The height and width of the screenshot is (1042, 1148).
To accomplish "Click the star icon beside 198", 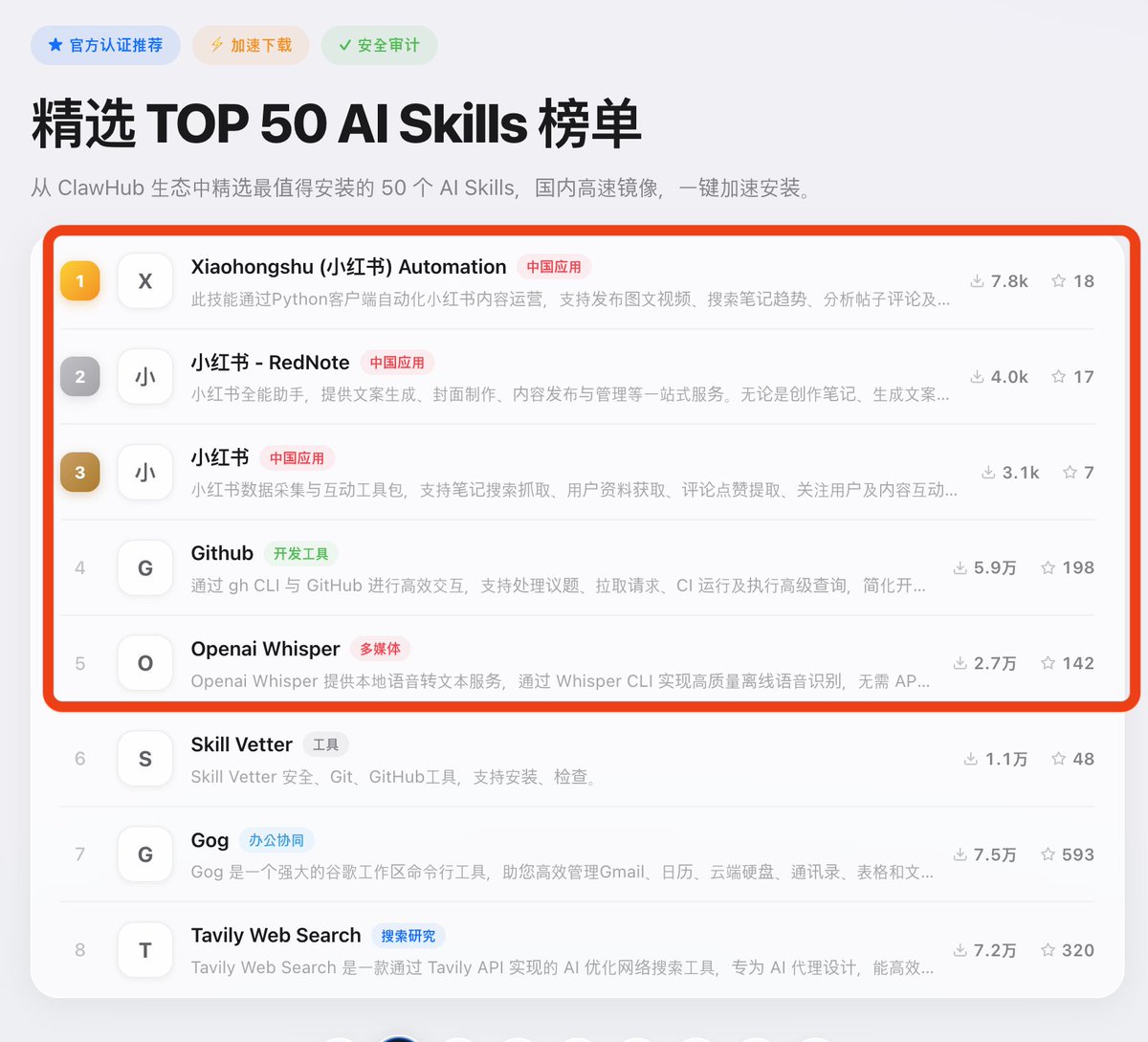I will tap(1048, 568).
